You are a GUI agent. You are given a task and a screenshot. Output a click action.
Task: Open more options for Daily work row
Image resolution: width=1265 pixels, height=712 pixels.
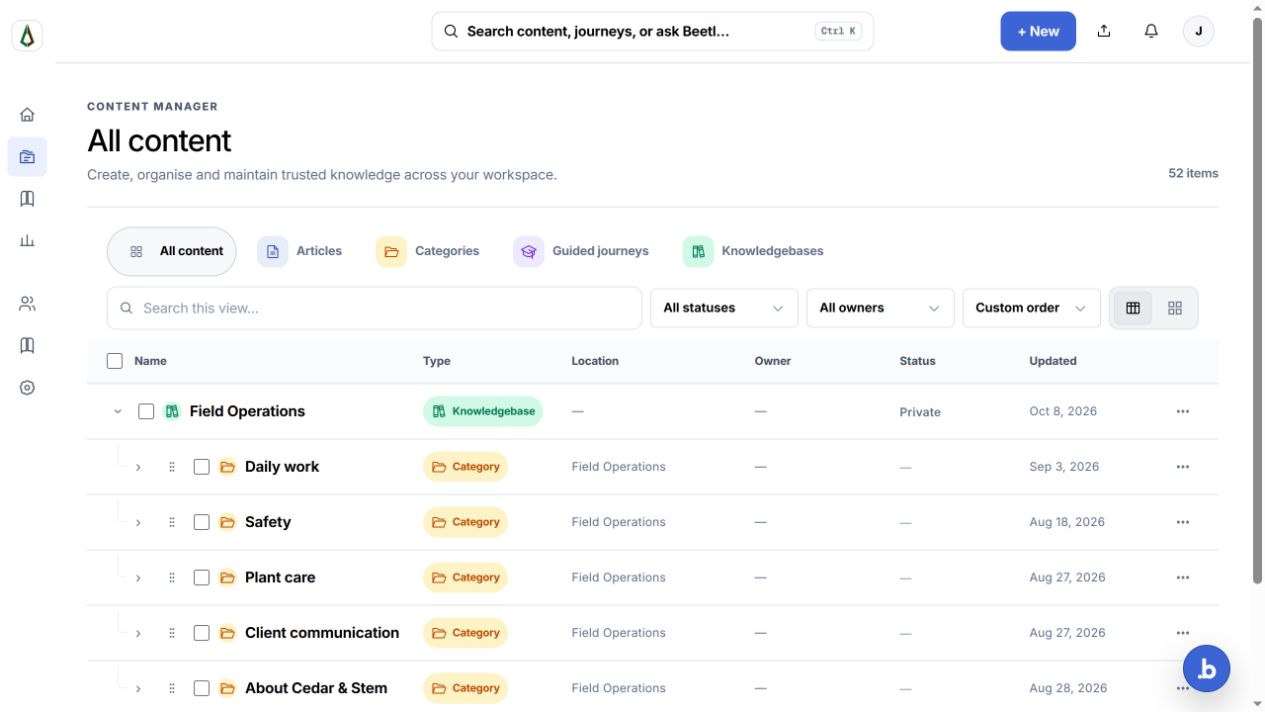coord(1183,467)
